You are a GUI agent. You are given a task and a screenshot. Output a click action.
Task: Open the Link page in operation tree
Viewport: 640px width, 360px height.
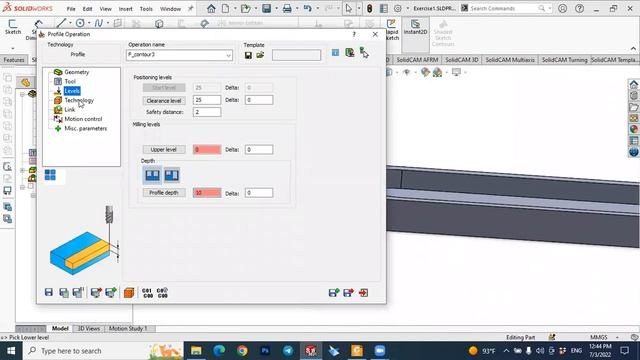pyautogui.click(x=69, y=109)
